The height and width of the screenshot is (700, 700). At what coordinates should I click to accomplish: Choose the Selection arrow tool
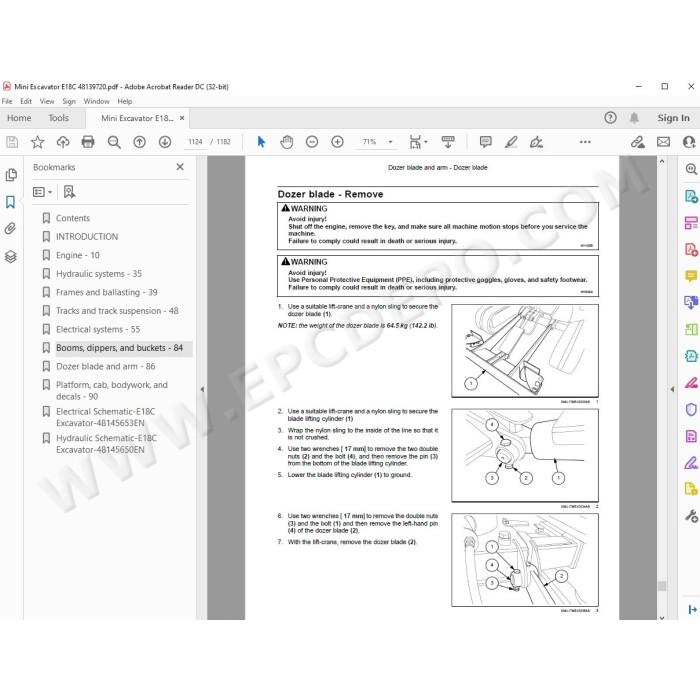[261, 142]
